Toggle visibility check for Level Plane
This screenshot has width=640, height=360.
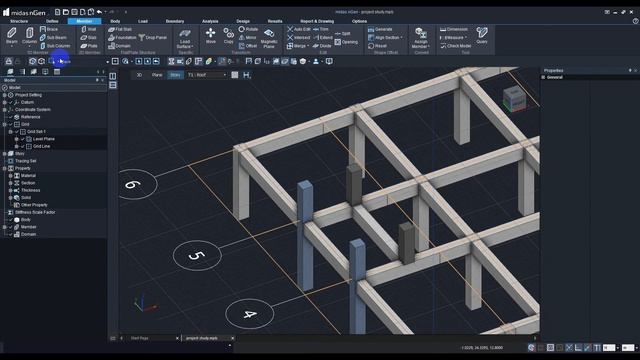[23, 139]
